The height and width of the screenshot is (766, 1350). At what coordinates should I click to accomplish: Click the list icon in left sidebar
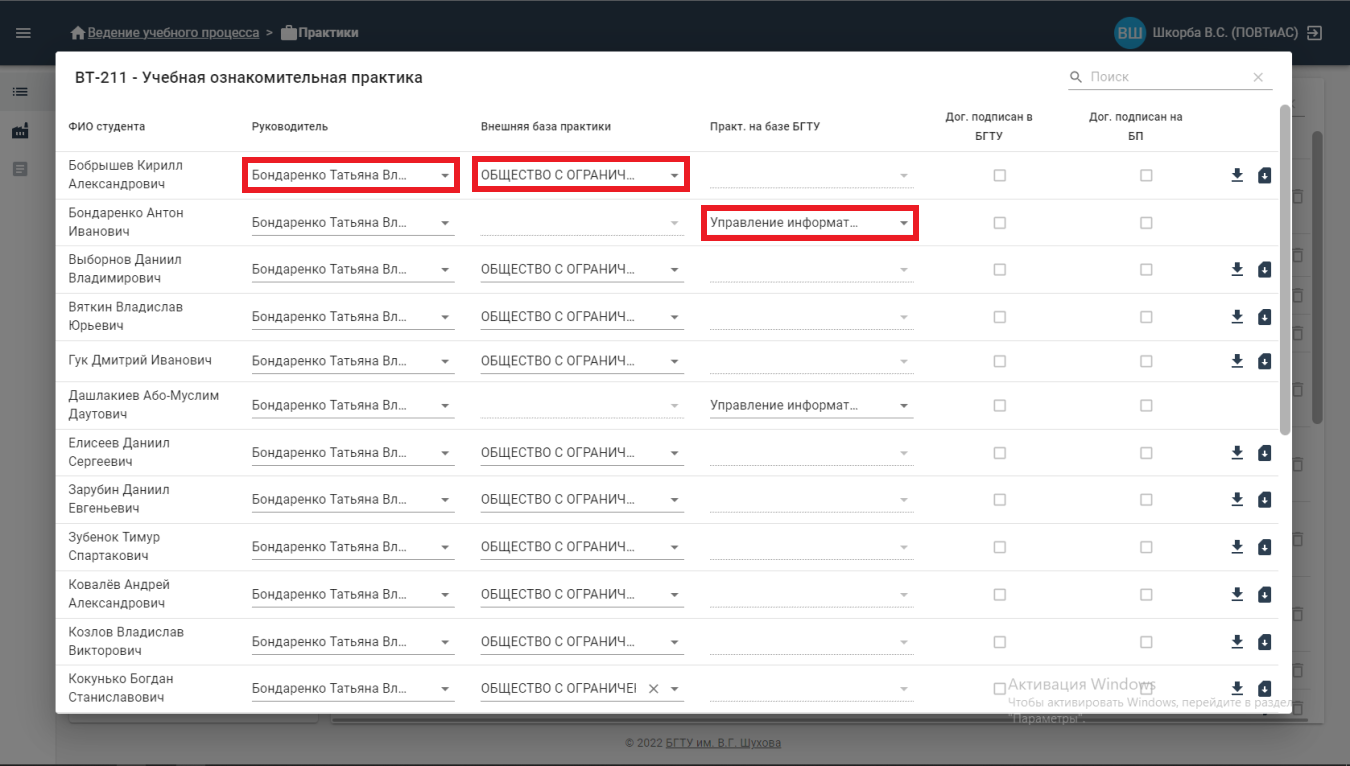pyautogui.click(x=20, y=92)
